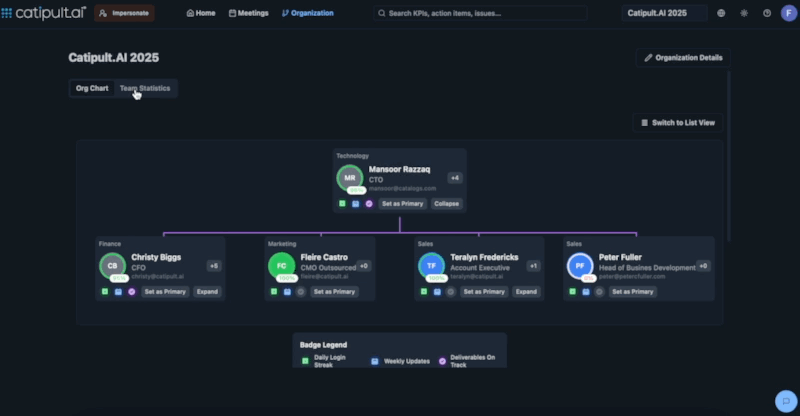Open the chat bubble icon in the corner

point(786,398)
